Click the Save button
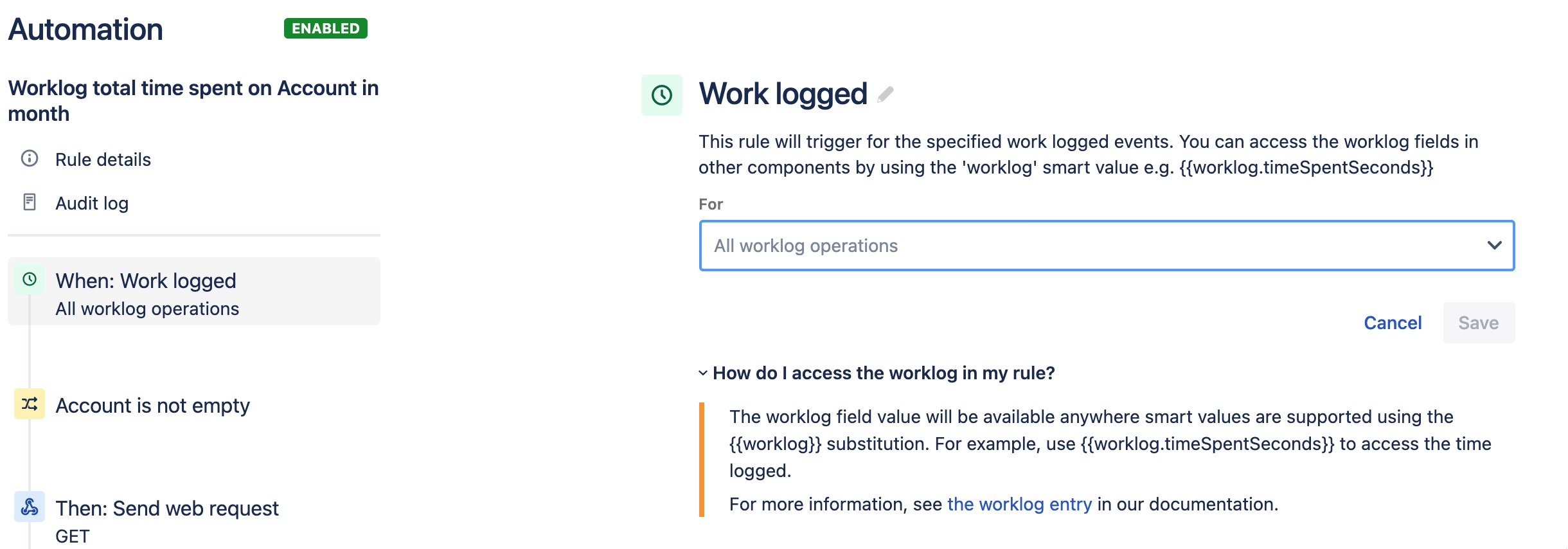 pyautogui.click(x=1478, y=323)
